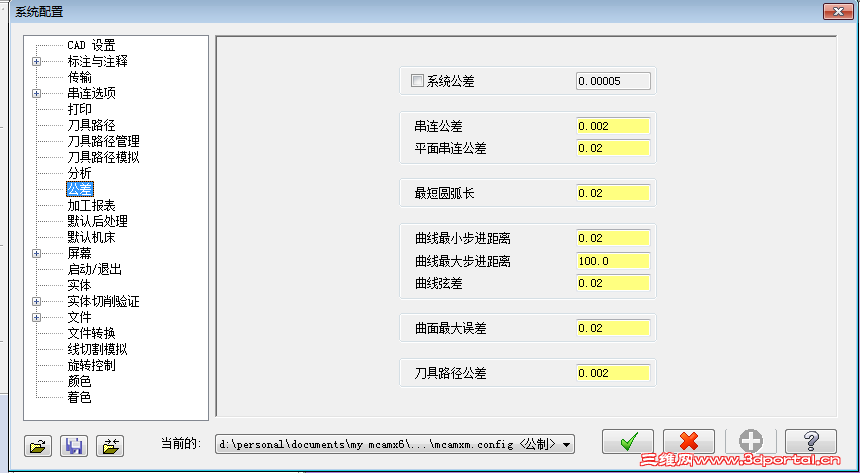Select 默认机床 in the tree
860x473 pixels.
tap(91, 237)
